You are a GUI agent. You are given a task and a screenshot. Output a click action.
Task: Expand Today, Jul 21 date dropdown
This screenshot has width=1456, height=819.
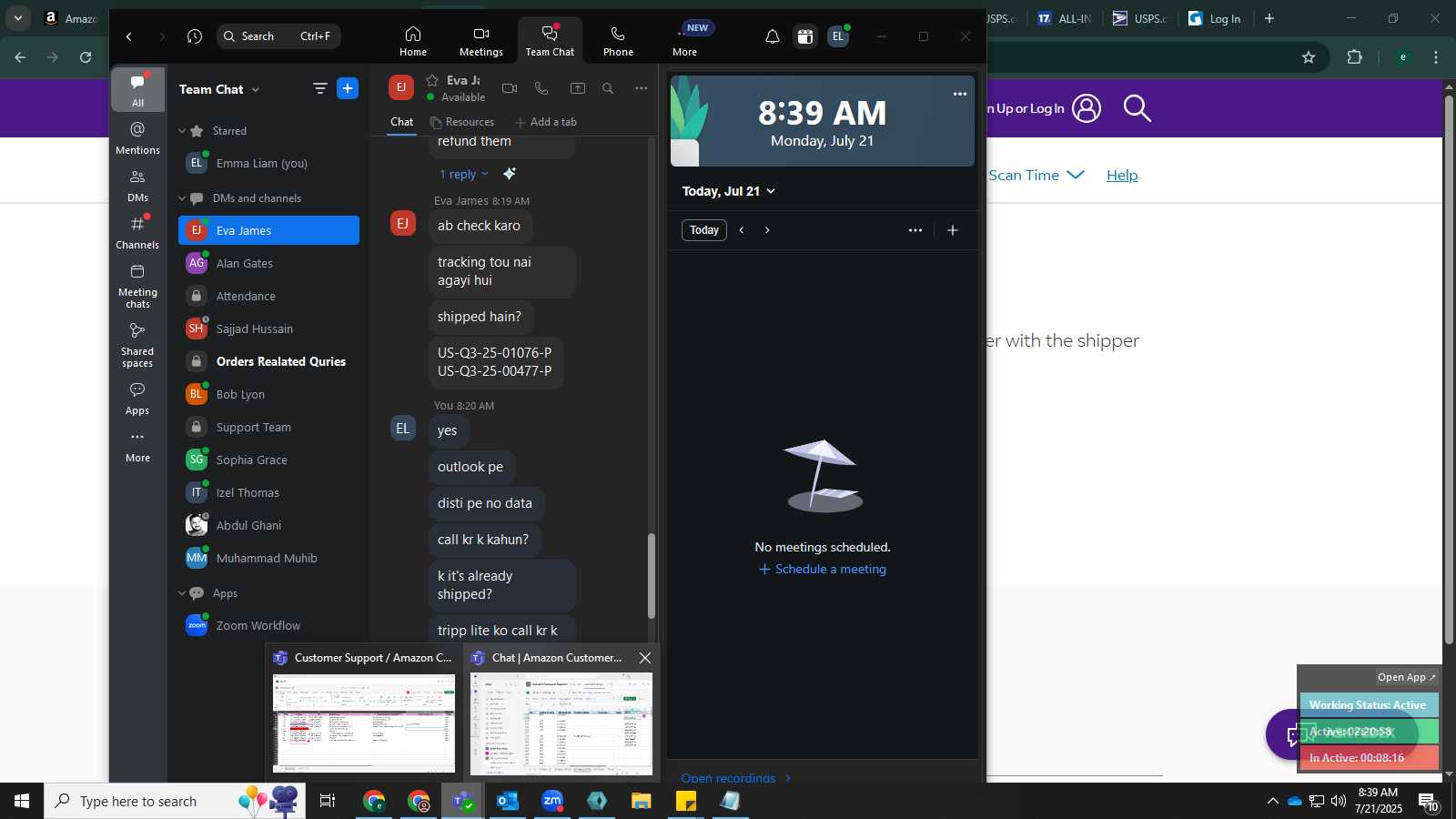(x=729, y=191)
